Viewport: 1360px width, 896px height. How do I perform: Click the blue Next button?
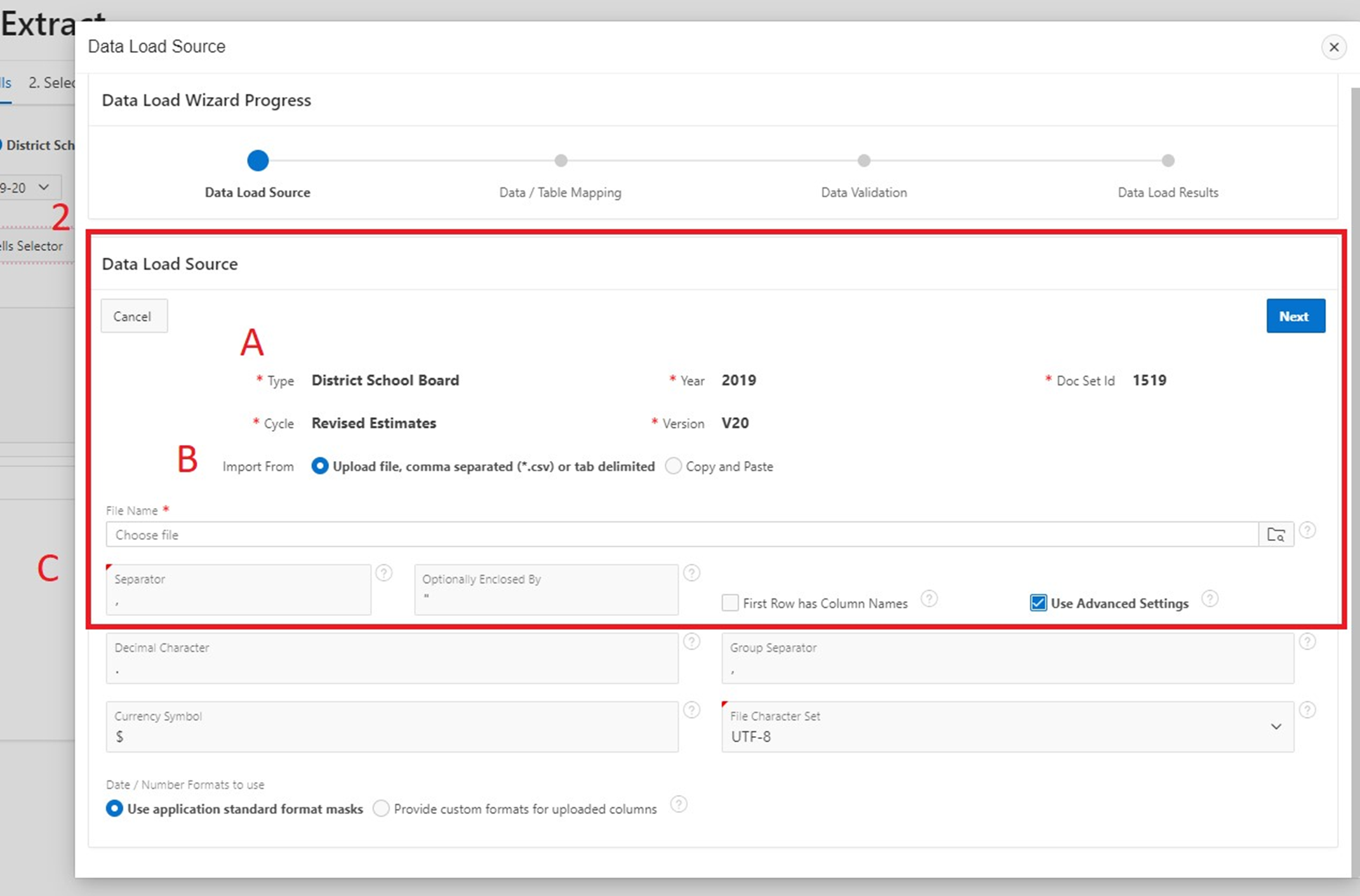[1295, 316]
